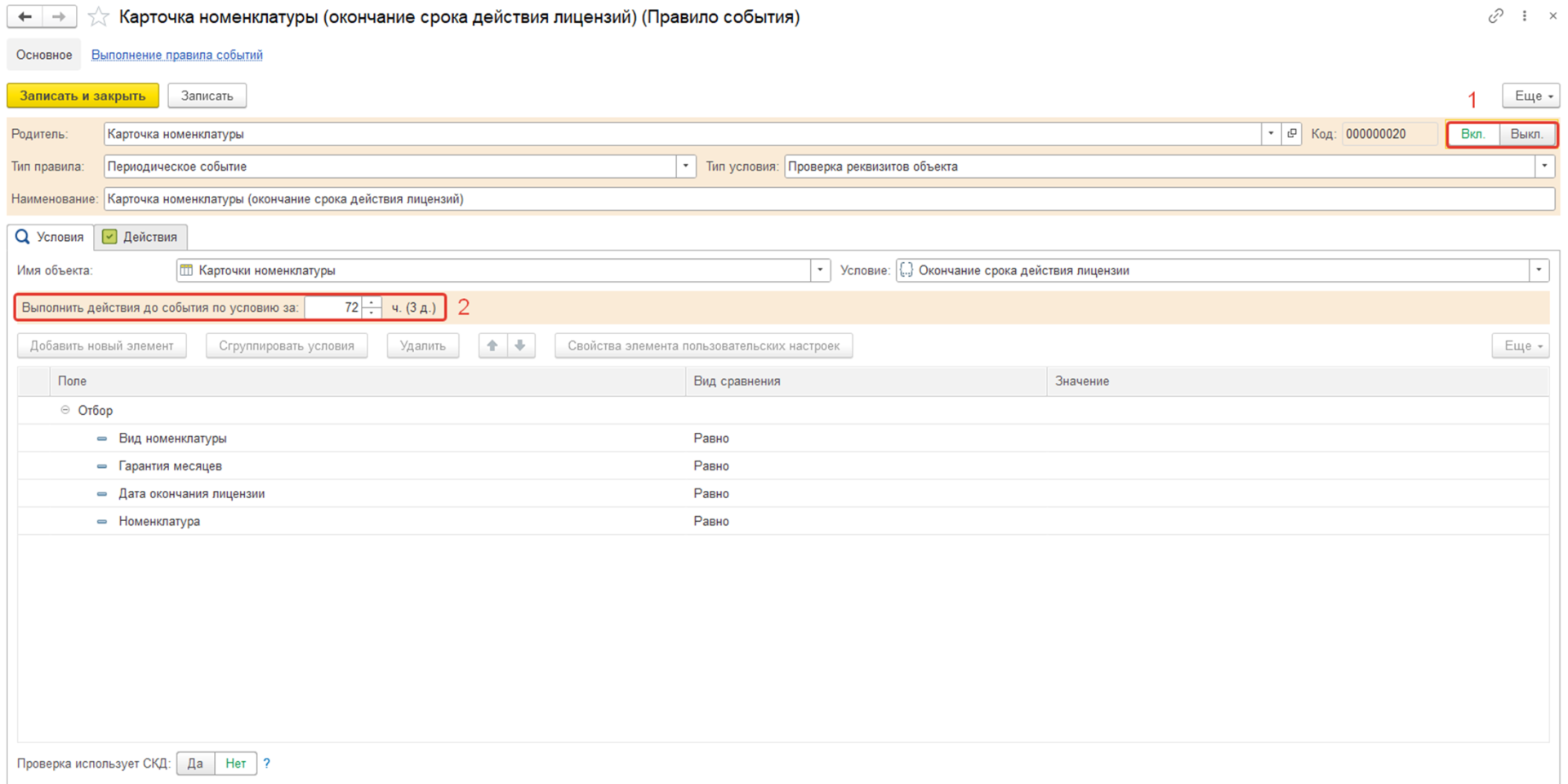Collapse the Отбор tree group
The image size is (1568, 784).
pyautogui.click(x=65, y=410)
